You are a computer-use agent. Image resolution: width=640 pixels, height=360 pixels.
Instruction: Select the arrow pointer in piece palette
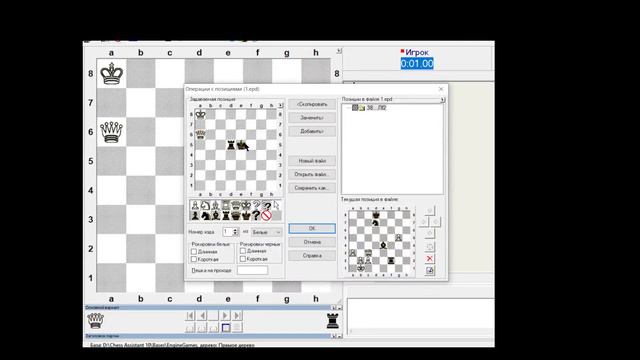(277, 205)
